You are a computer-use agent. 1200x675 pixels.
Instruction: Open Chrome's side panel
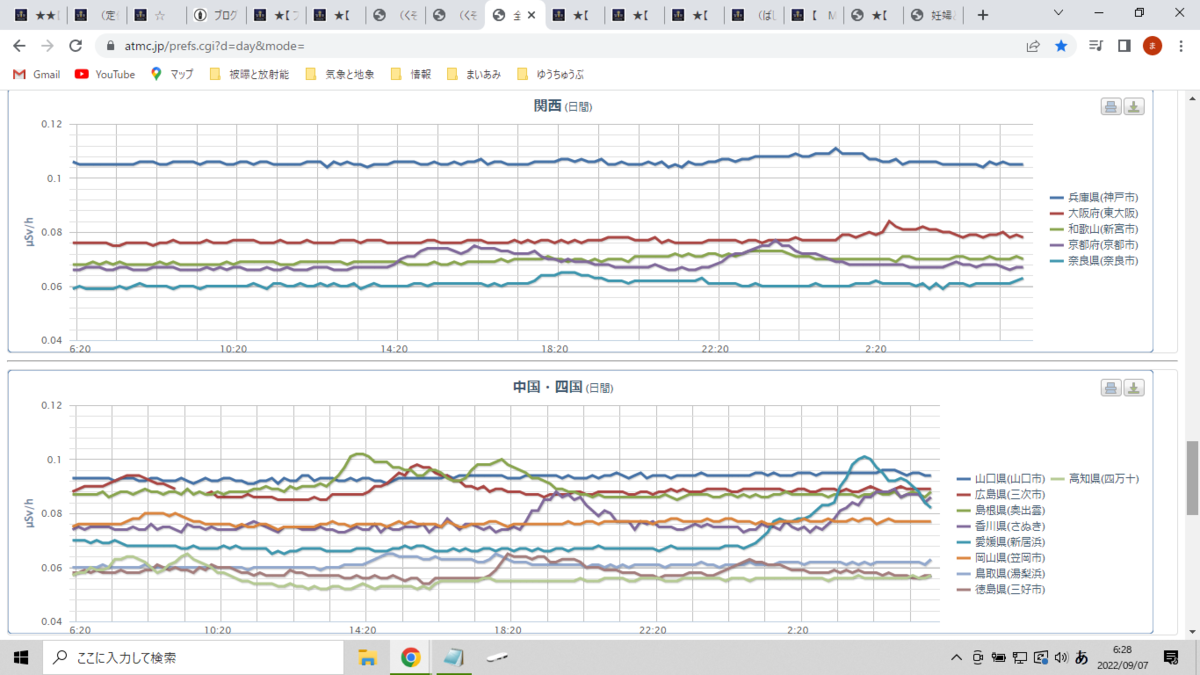pos(1124,46)
